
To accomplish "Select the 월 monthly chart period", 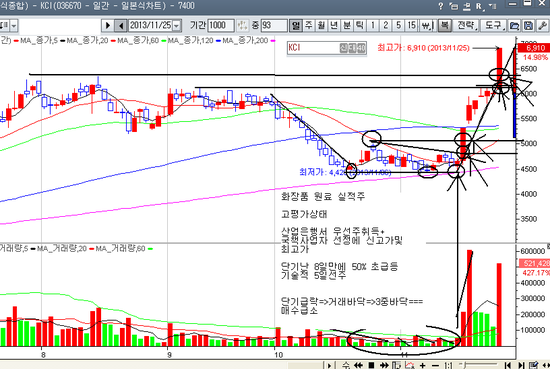I will pyautogui.click(x=321, y=26).
